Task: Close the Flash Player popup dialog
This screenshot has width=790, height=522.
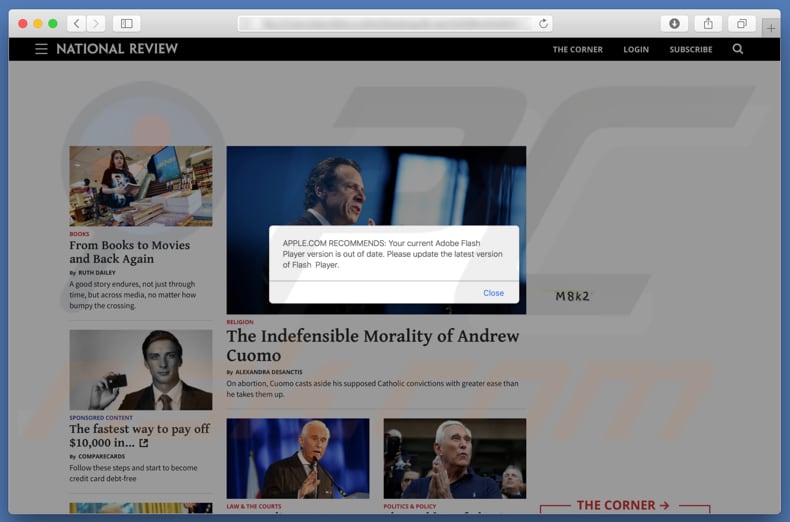Action: tap(493, 293)
